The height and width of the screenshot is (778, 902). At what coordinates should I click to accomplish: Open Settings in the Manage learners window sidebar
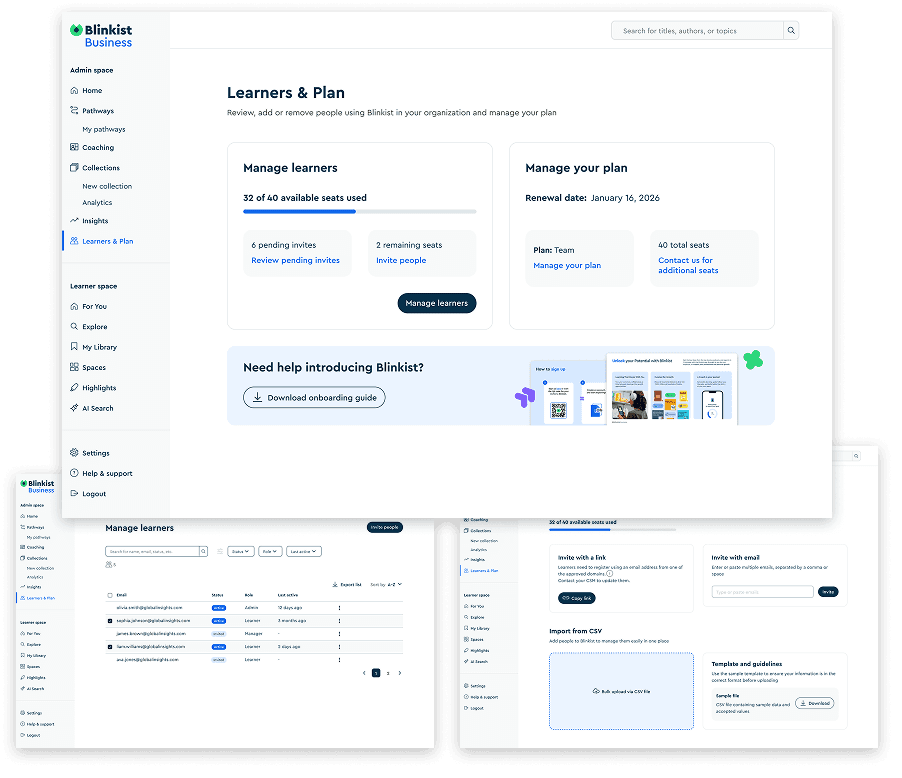[35, 712]
